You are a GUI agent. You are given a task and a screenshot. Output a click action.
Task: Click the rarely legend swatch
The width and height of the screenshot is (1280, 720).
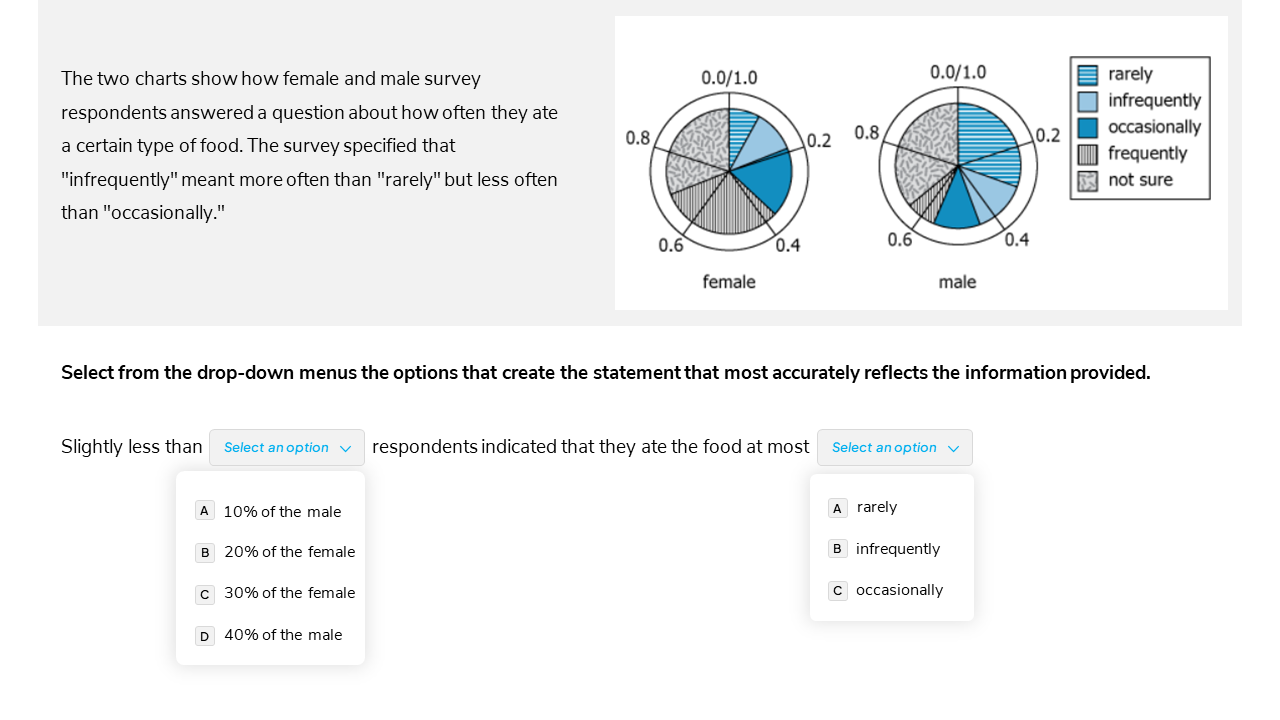pos(1085,73)
